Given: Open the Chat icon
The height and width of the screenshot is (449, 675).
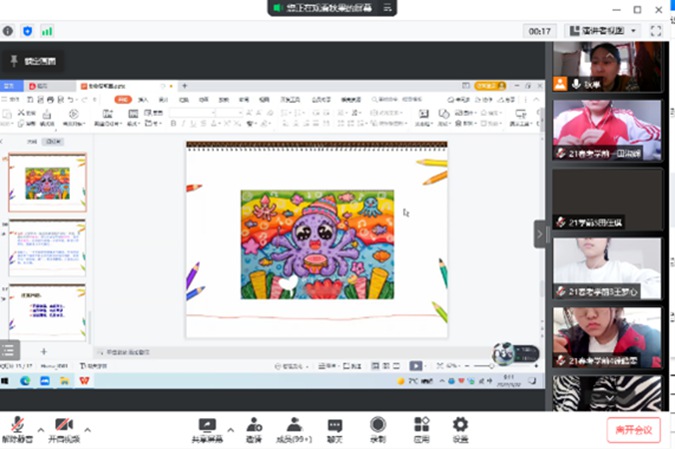Looking at the screenshot, I should pyautogui.click(x=335, y=425).
